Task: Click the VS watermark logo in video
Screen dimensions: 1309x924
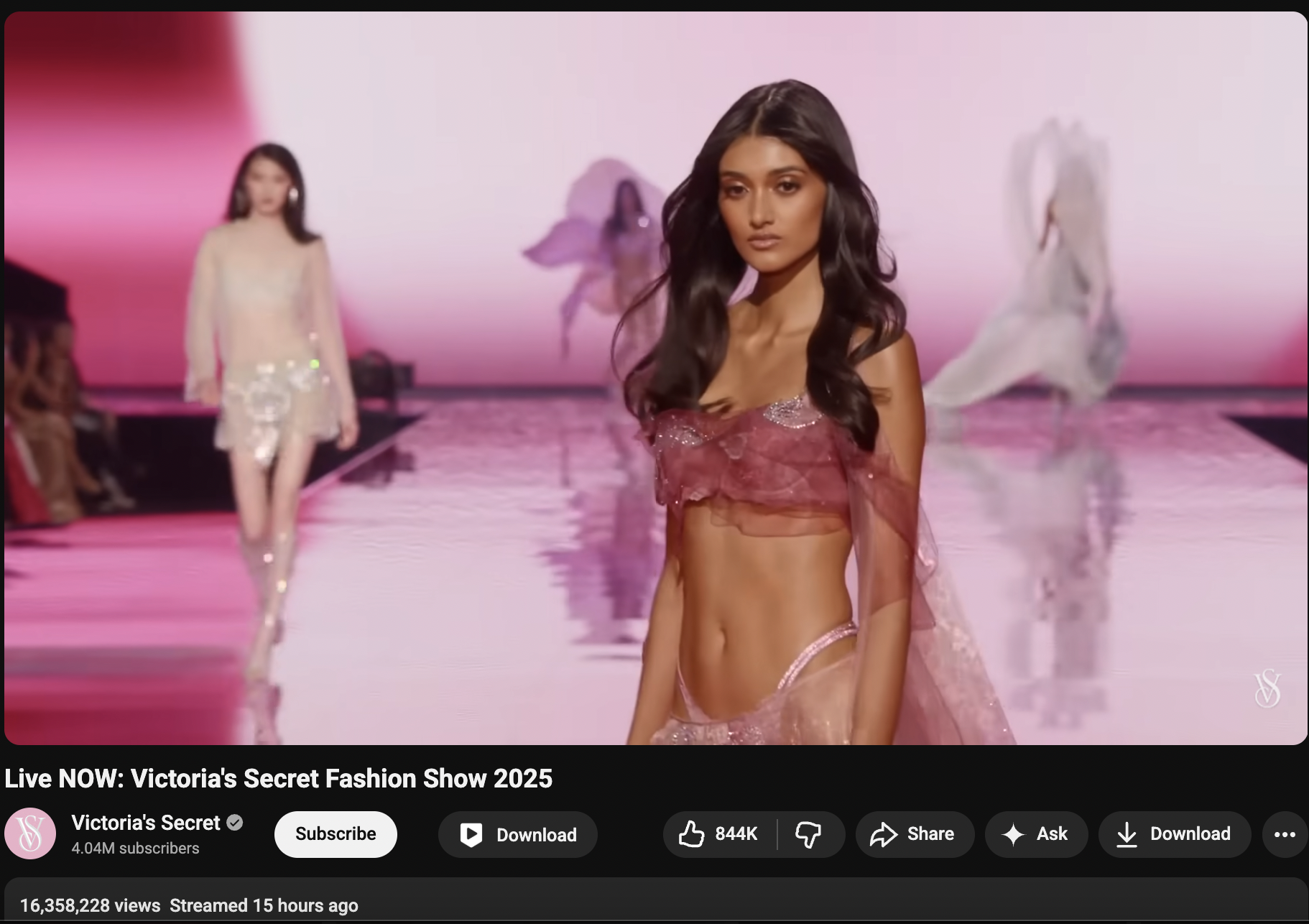Action: (x=1267, y=688)
